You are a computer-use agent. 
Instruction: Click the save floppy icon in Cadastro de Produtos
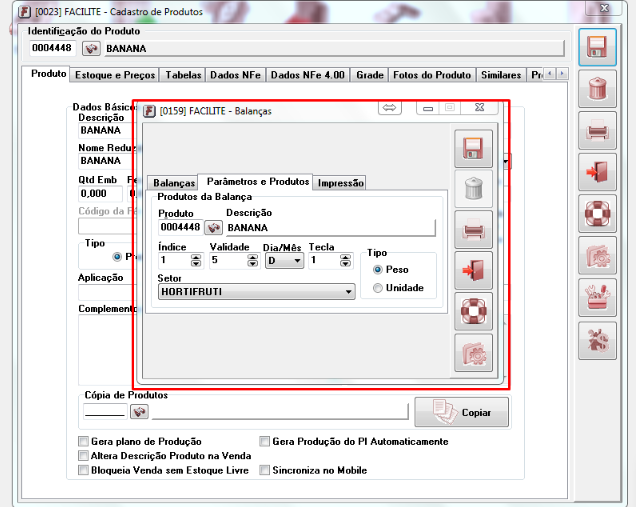coord(597,47)
